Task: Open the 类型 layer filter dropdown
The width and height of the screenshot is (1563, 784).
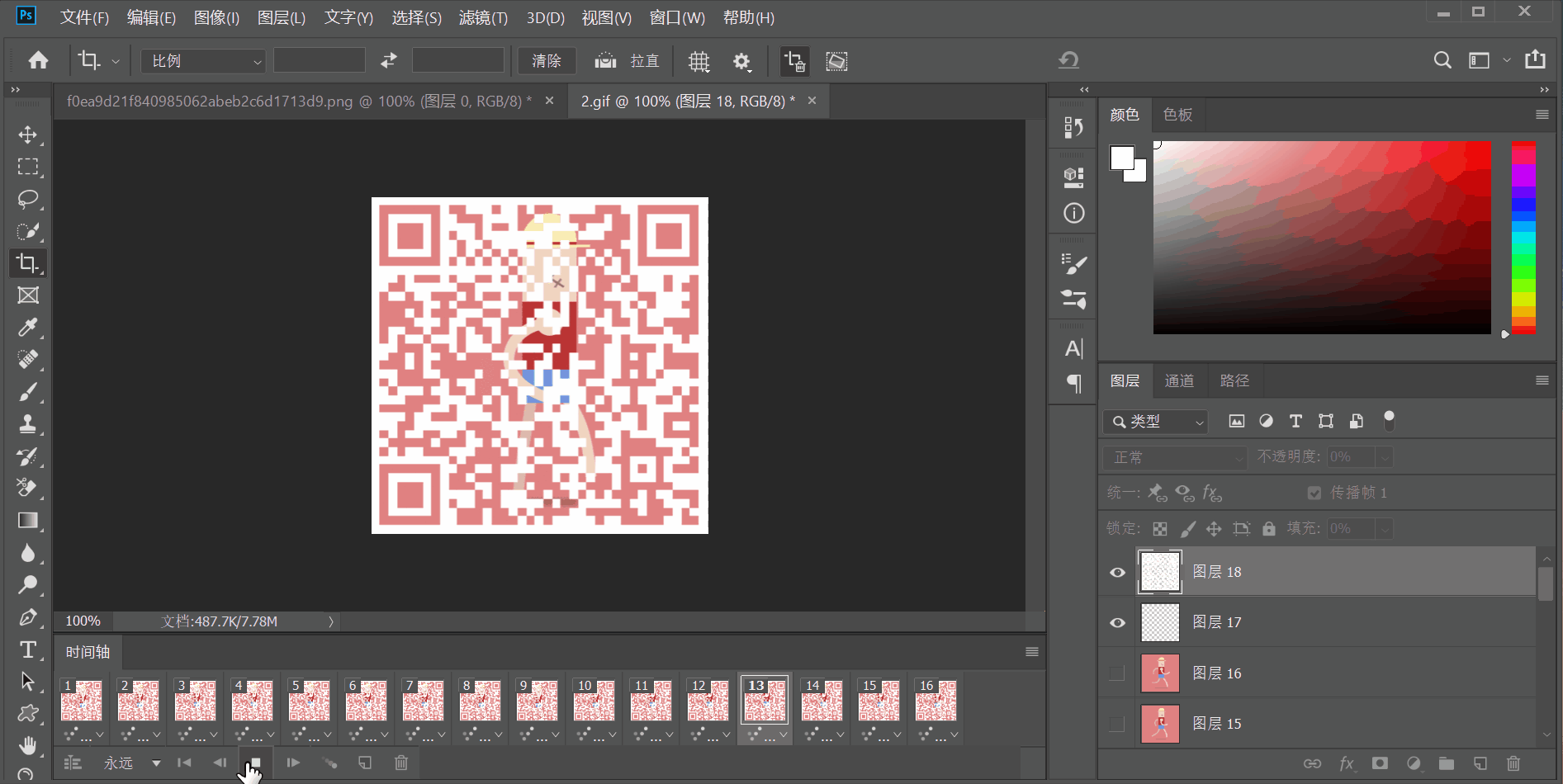Action: coord(1155,422)
